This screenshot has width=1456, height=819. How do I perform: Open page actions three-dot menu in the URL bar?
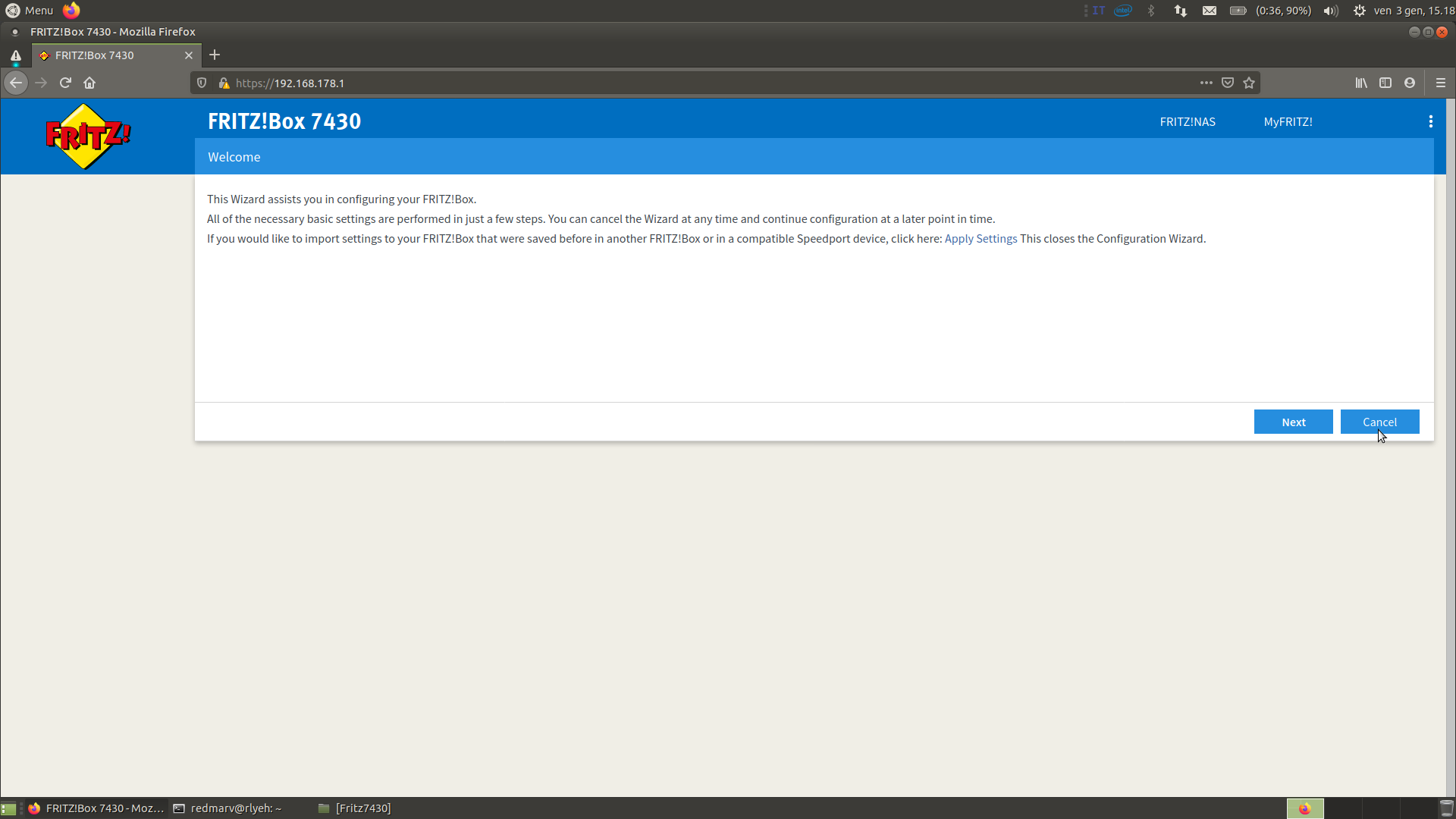click(1206, 83)
